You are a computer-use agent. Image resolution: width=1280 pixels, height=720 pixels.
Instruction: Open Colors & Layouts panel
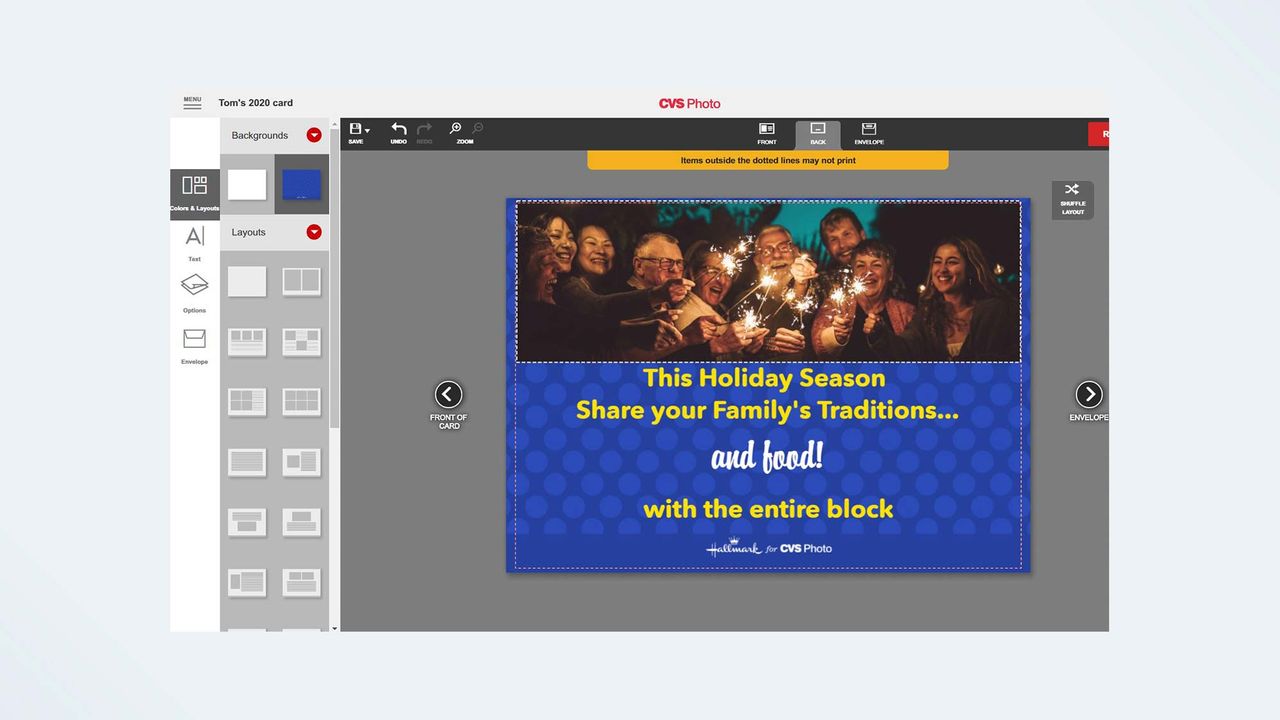pyautogui.click(x=194, y=185)
